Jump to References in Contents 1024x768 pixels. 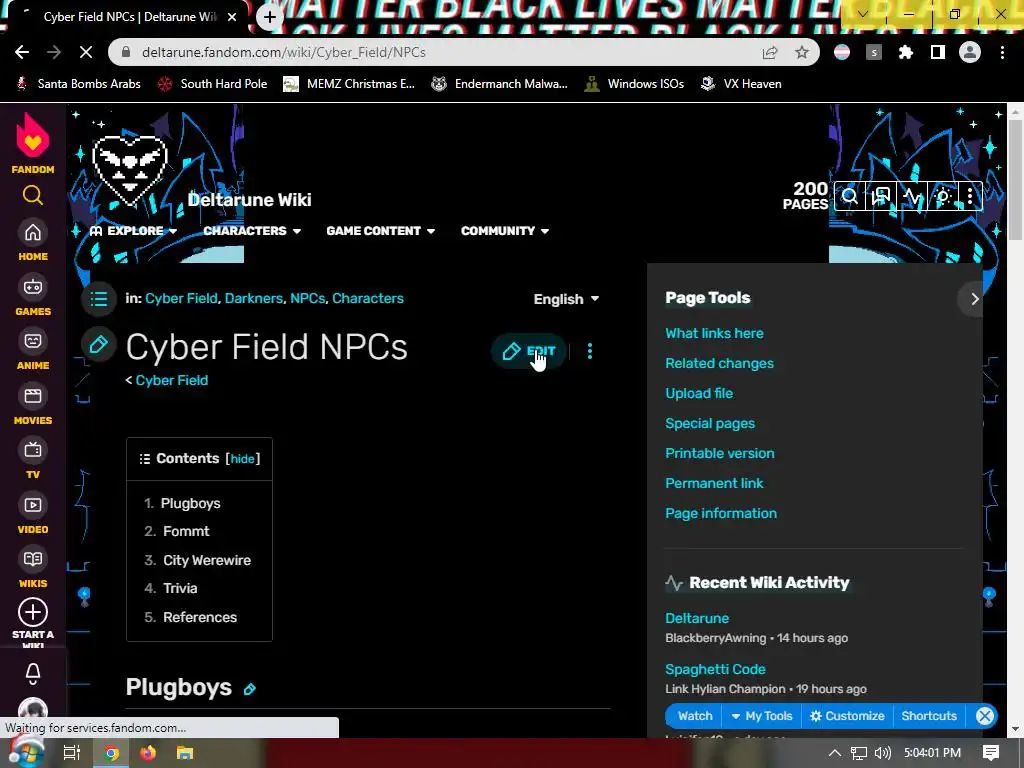(x=200, y=617)
